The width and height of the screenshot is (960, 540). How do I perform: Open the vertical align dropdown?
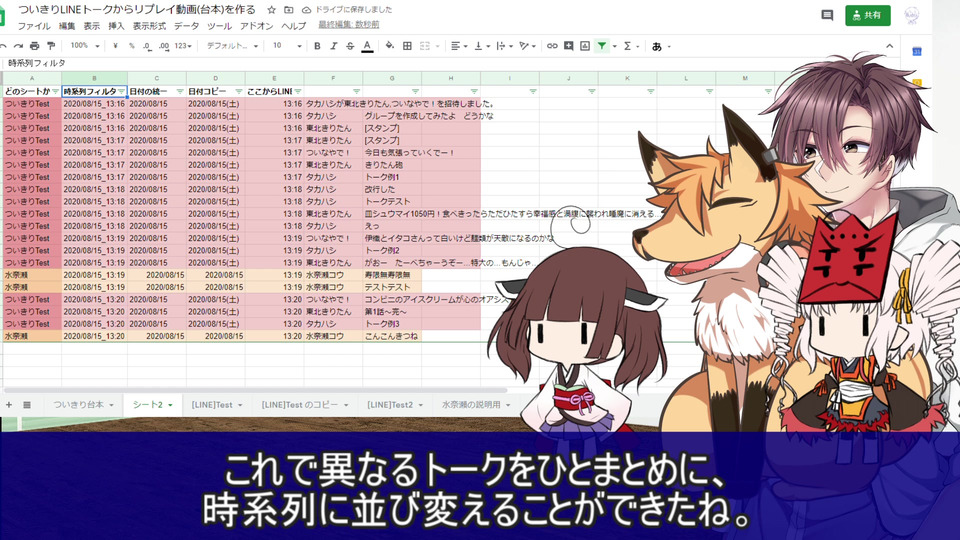point(482,46)
